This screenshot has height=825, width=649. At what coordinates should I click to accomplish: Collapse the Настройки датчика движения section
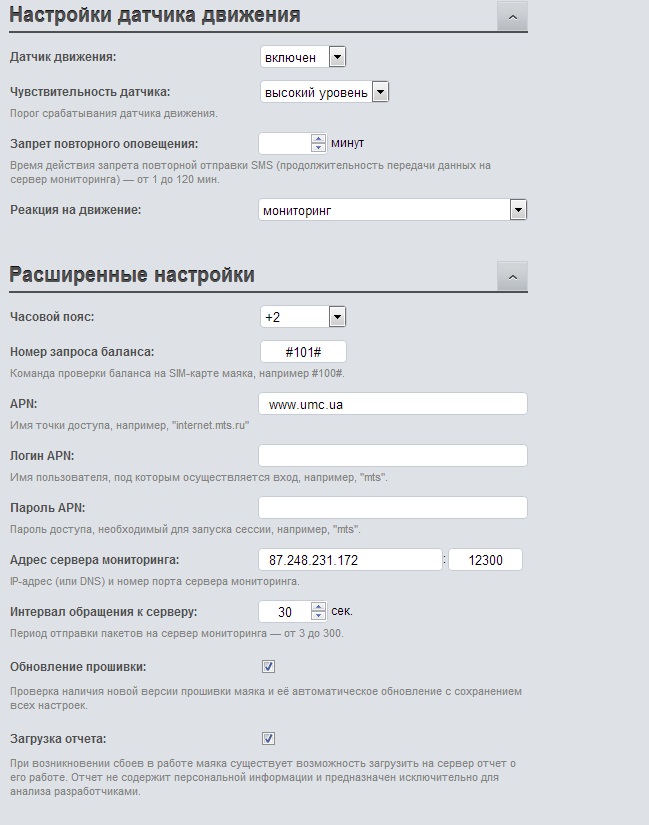click(x=512, y=17)
